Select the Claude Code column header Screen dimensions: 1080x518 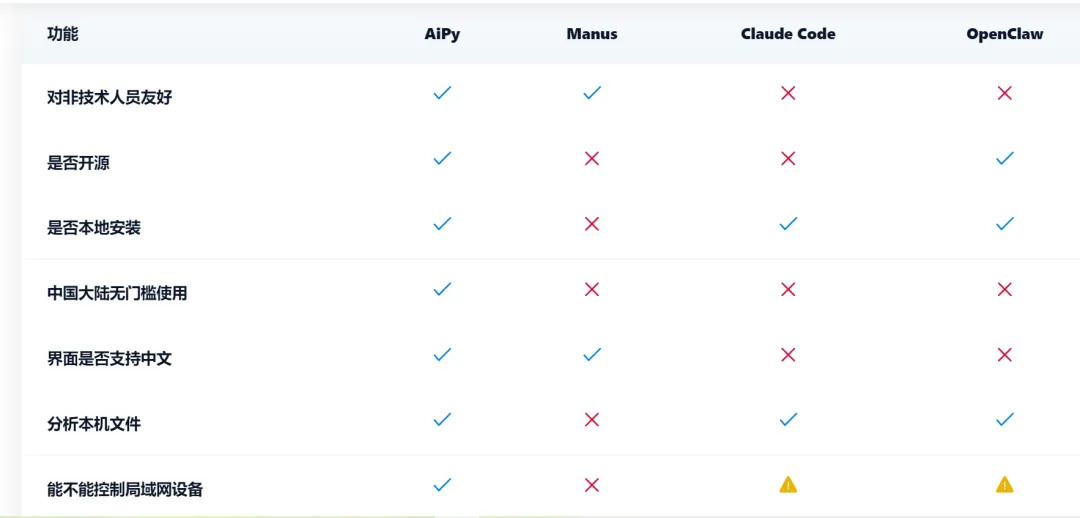pos(789,34)
